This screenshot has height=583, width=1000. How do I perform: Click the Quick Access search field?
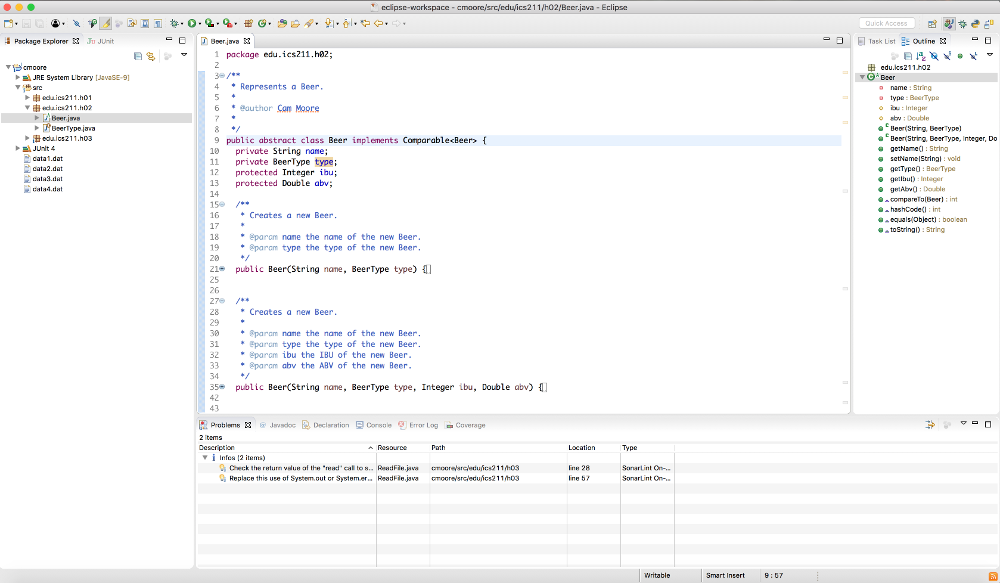tap(886, 23)
